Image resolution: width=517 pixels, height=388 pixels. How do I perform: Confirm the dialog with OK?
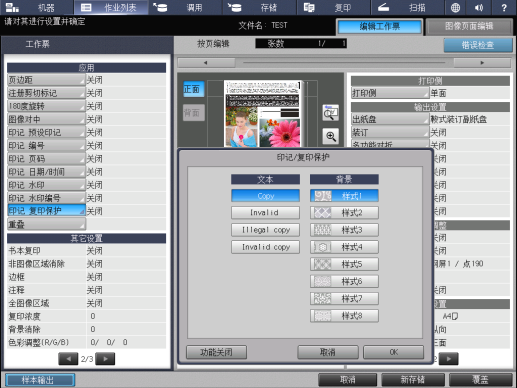click(394, 352)
